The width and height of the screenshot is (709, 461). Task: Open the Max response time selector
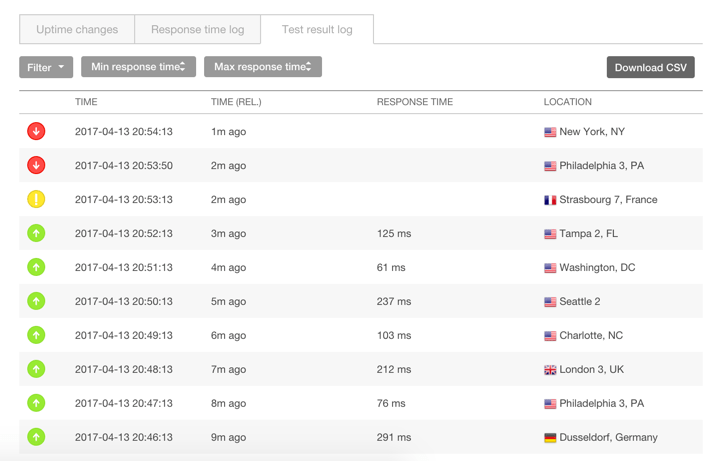coord(263,67)
